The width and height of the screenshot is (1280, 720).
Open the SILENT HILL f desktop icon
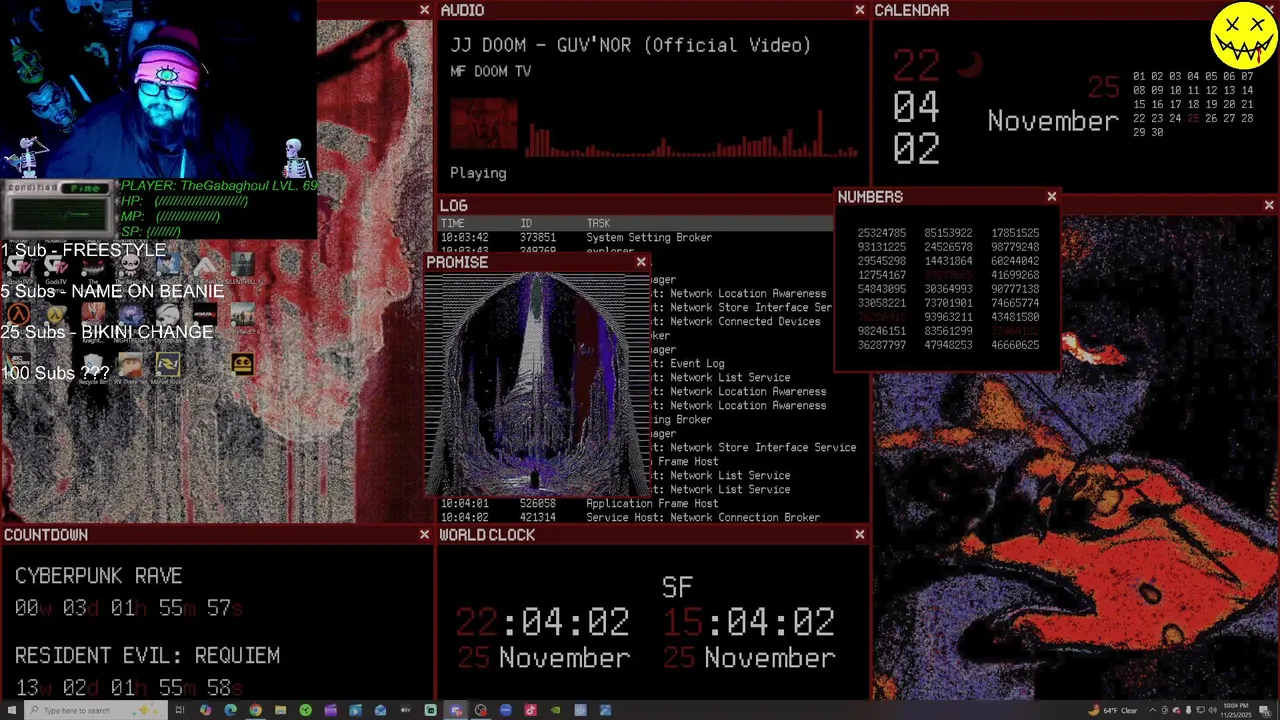tap(243, 265)
